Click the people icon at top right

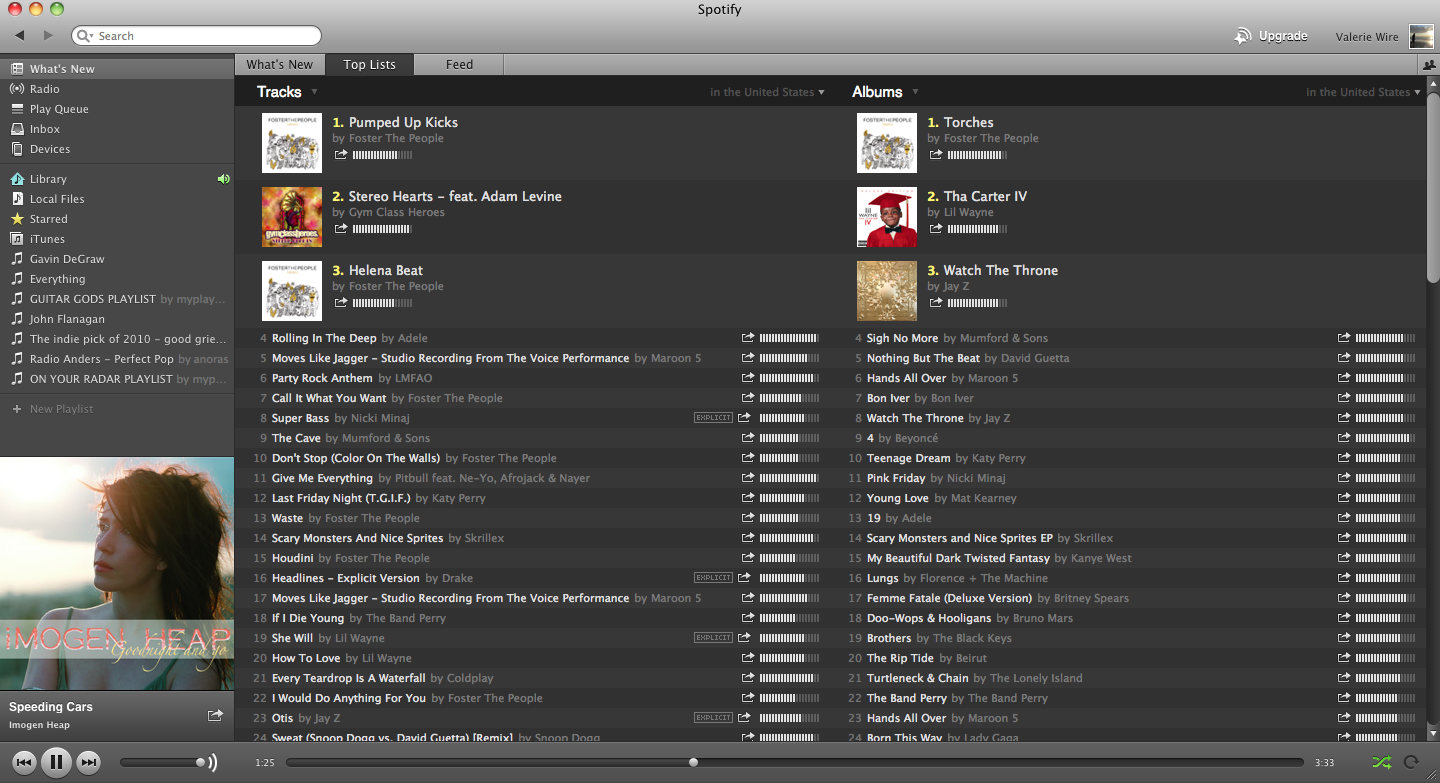point(1429,65)
